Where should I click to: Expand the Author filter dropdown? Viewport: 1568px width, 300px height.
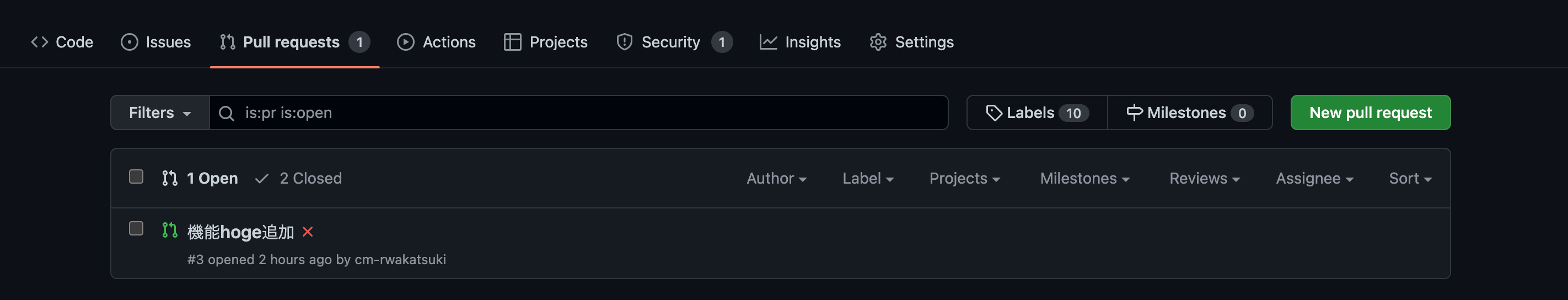tap(776, 178)
